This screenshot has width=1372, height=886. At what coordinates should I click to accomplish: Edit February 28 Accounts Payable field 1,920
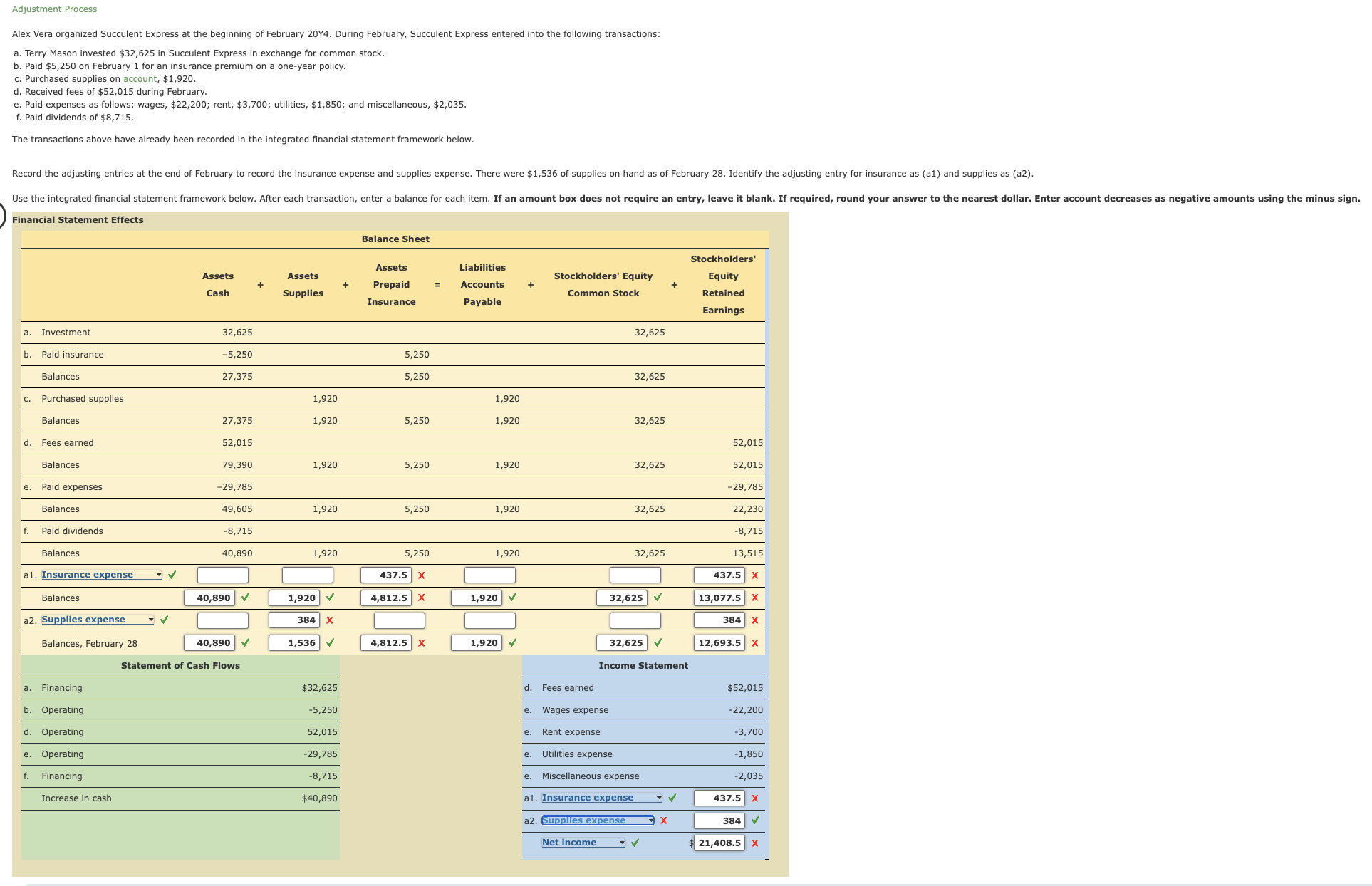pos(477,643)
